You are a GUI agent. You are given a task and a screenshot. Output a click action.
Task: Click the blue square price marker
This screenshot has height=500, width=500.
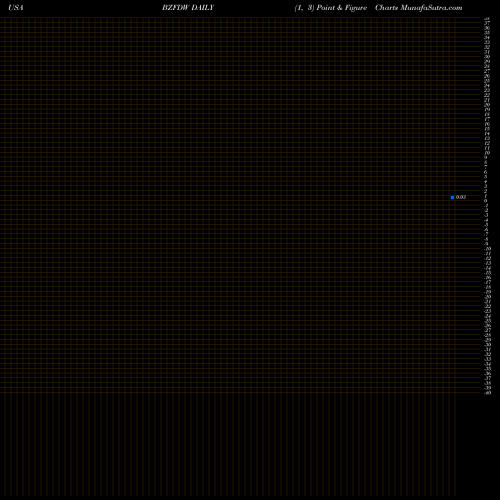pos(452,197)
